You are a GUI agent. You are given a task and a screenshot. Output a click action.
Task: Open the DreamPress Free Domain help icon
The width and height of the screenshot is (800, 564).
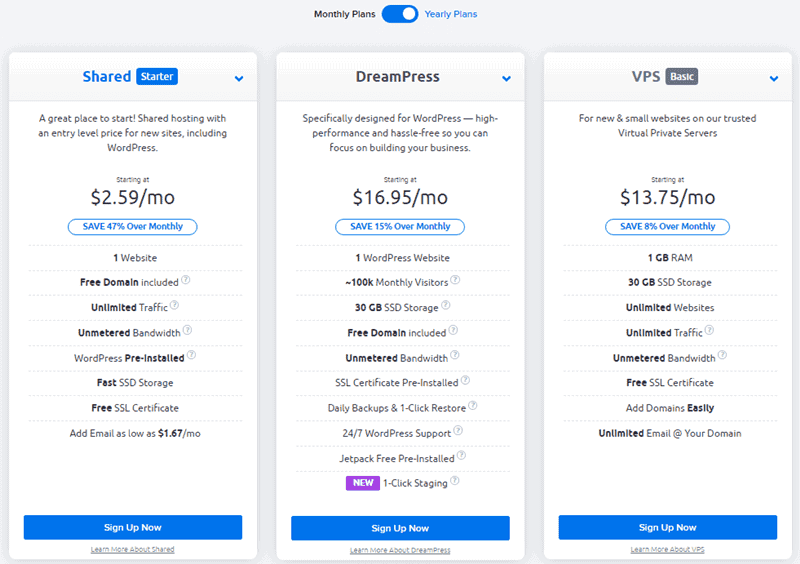(453, 330)
